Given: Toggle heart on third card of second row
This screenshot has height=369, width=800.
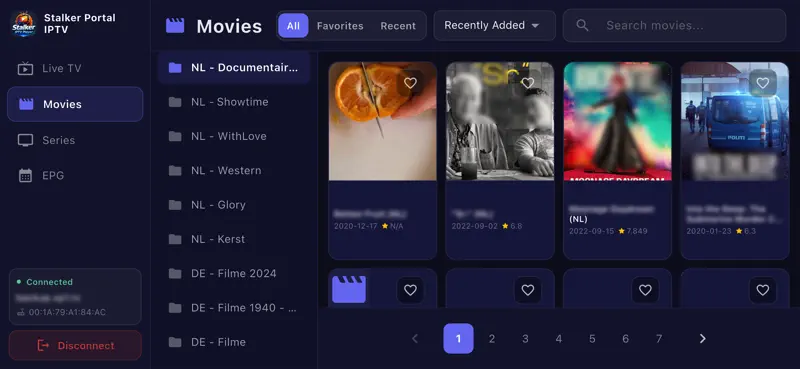Looking at the screenshot, I should click(x=645, y=290).
